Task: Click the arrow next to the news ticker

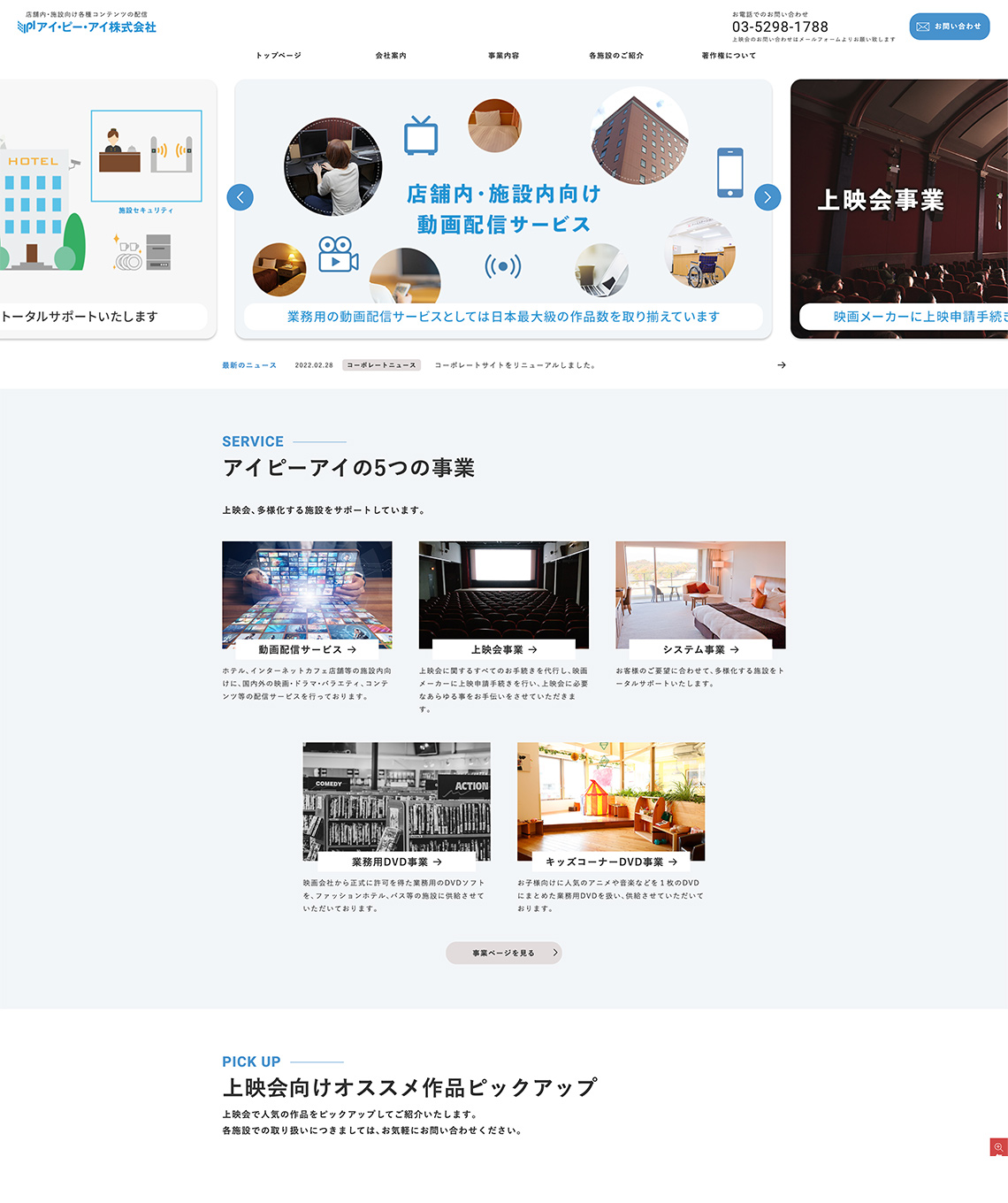Action: coord(782,364)
